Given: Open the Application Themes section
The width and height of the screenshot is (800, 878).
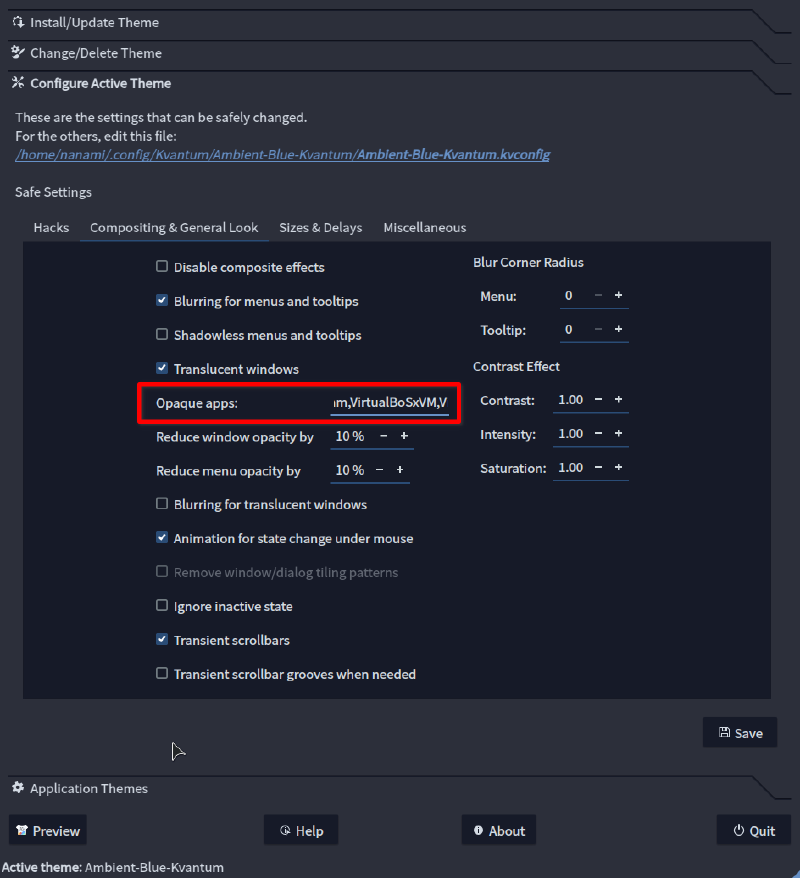Looking at the screenshot, I should point(88,788).
